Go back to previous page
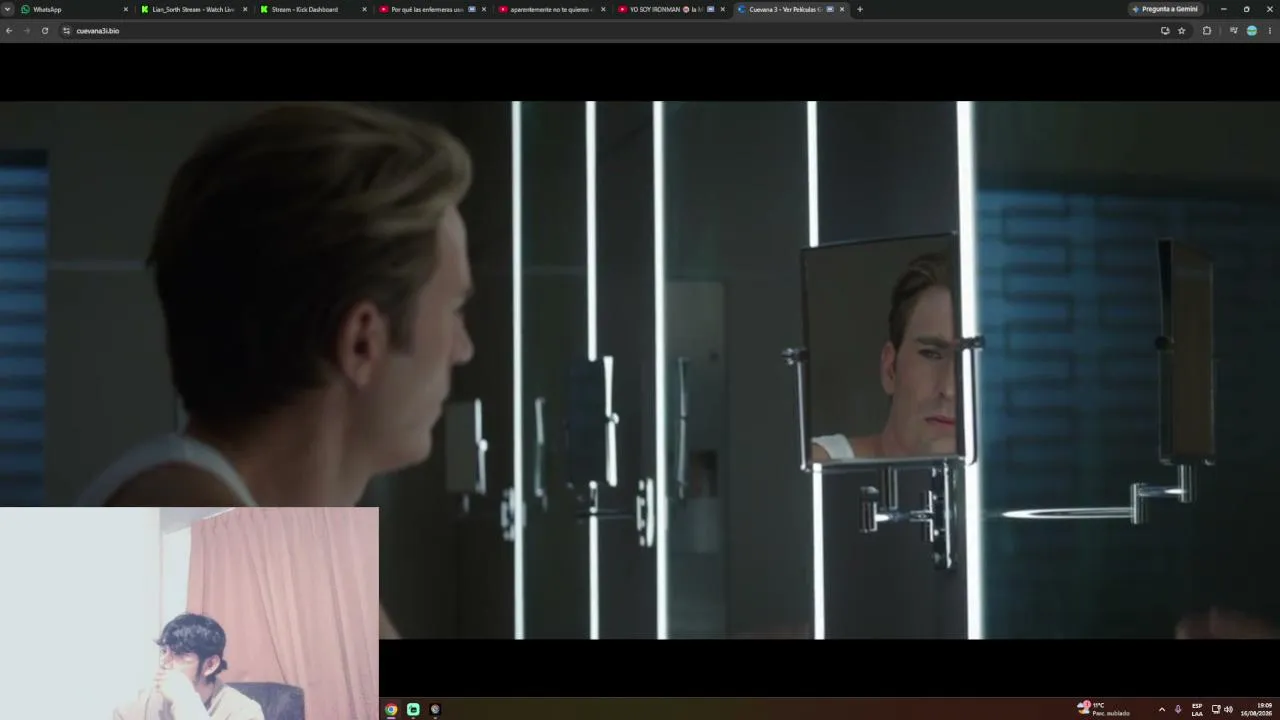This screenshot has height=720, width=1280. (x=9, y=31)
